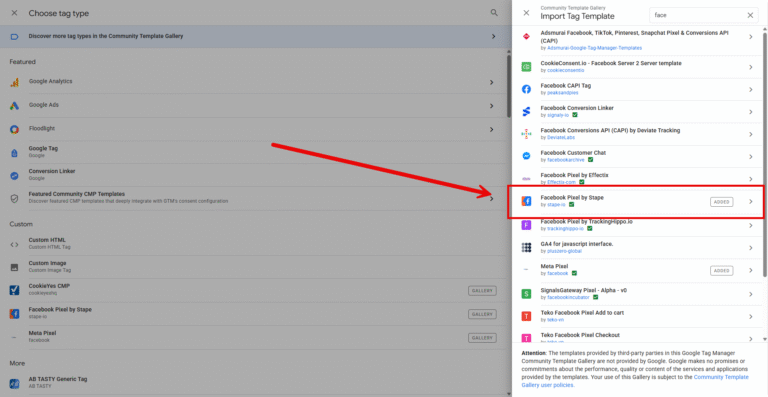The image size is (768, 397).
Task: Select the AB TASTY Generic Tag icon
Action: click(14, 383)
